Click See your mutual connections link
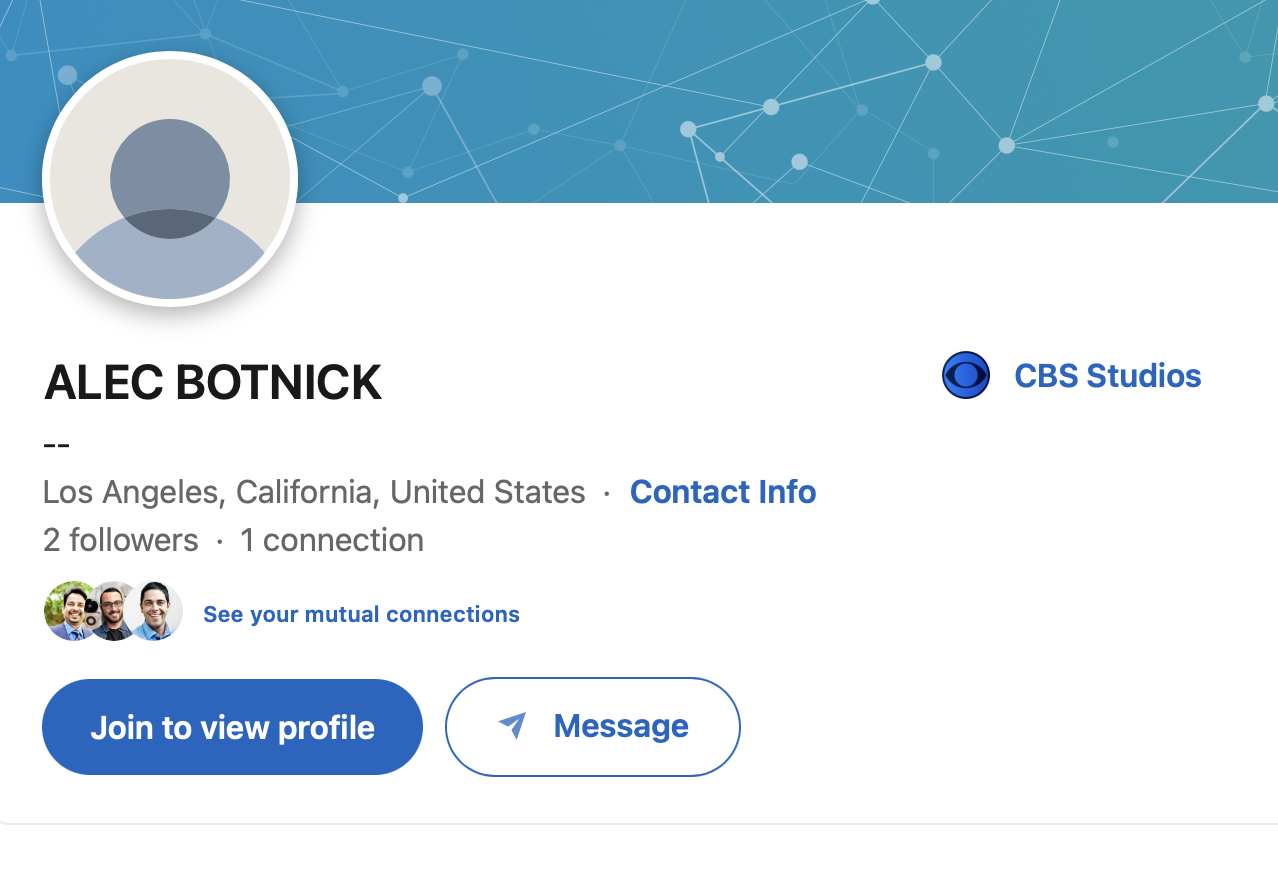This screenshot has width=1278, height=892. coord(361,614)
